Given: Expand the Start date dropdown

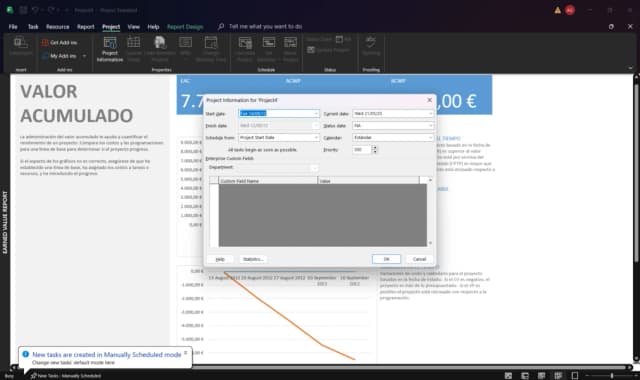Looking at the screenshot, I should 316,113.
